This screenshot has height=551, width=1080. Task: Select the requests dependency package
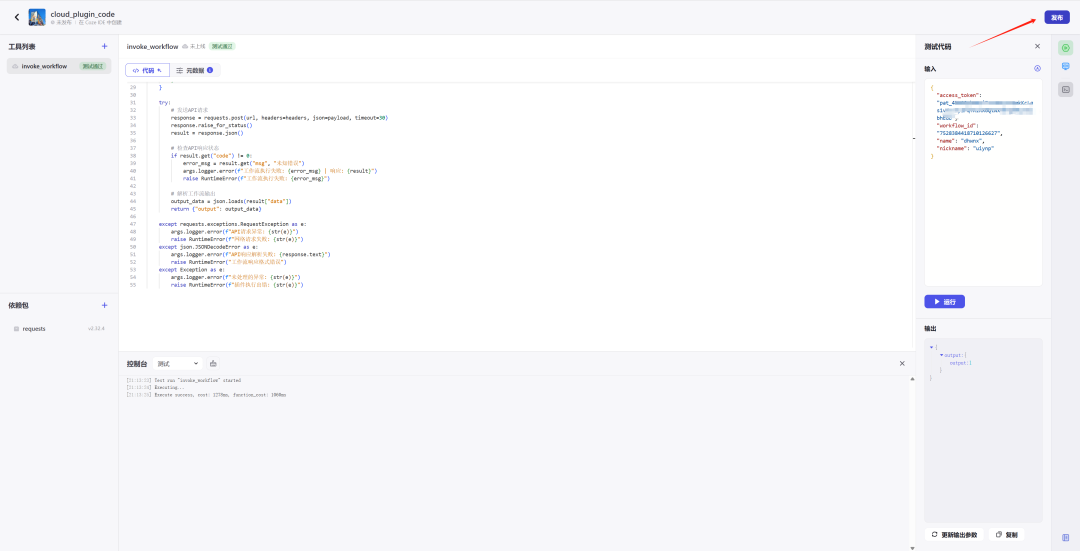pyautogui.click(x=59, y=329)
